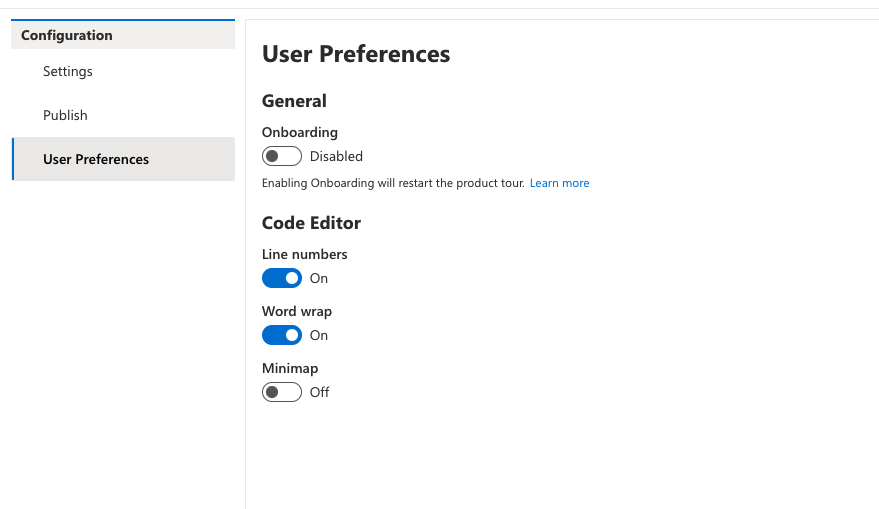Click the Code Editor section heading
Viewport: 879px width, 509px height.
tap(311, 223)
